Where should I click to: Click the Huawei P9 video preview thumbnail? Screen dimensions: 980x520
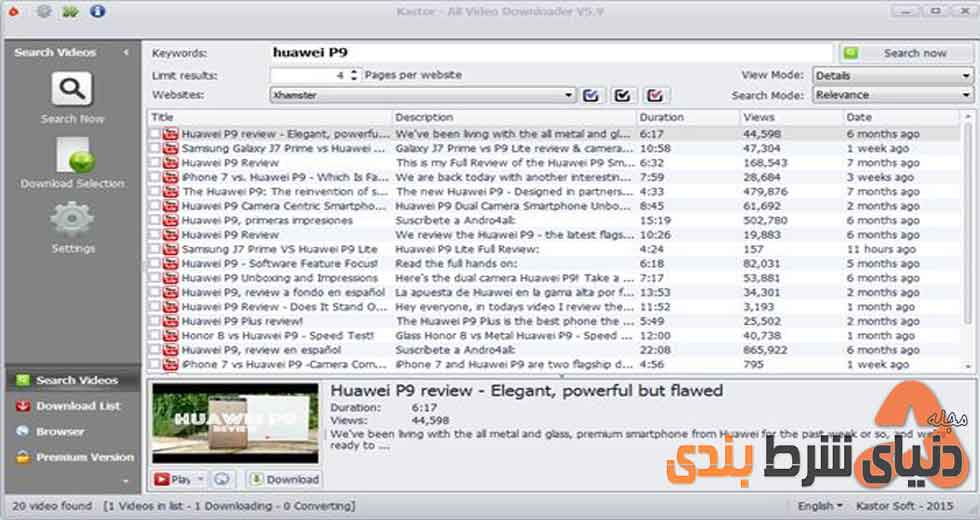click(x=235, y=422)
